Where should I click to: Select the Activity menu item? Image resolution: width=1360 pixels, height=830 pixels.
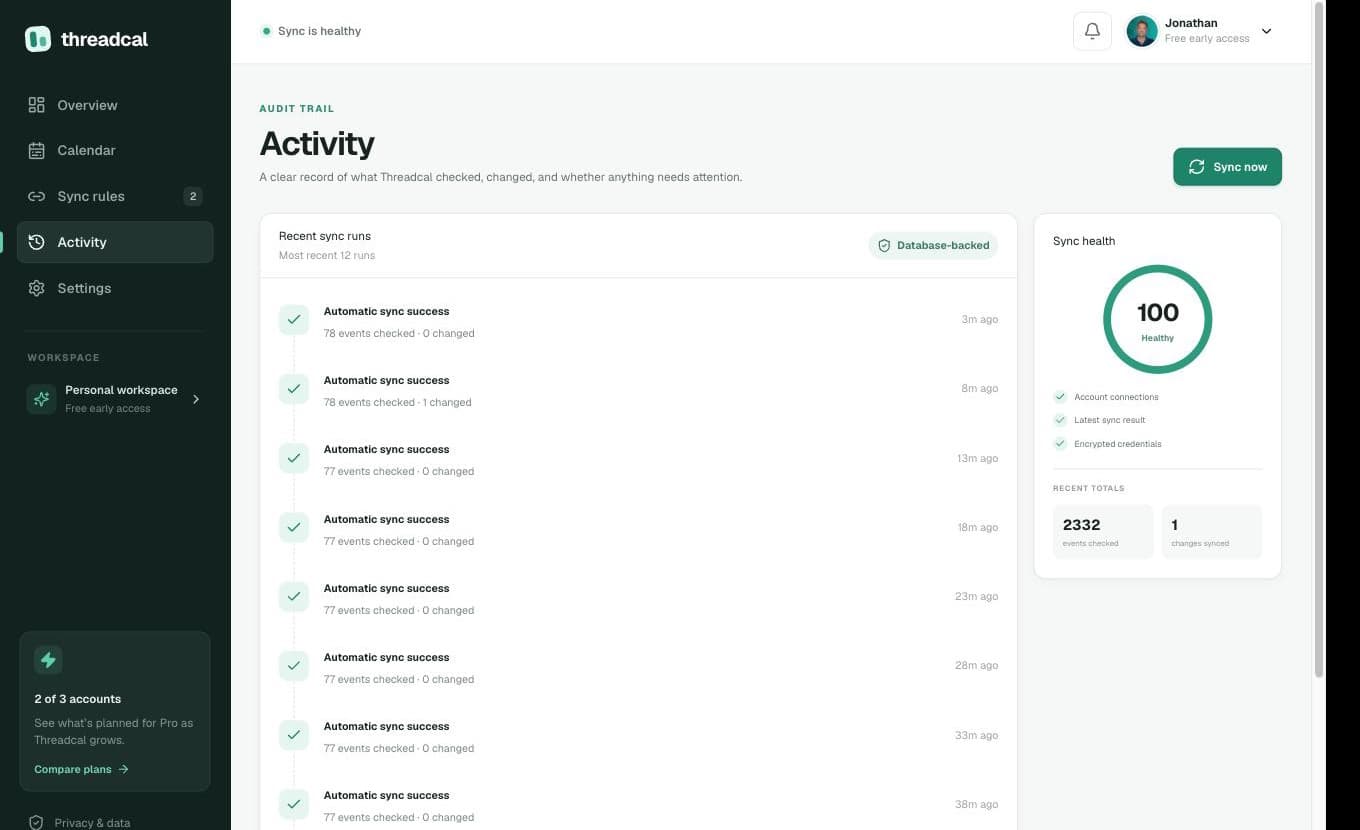[x=115, y=242]
